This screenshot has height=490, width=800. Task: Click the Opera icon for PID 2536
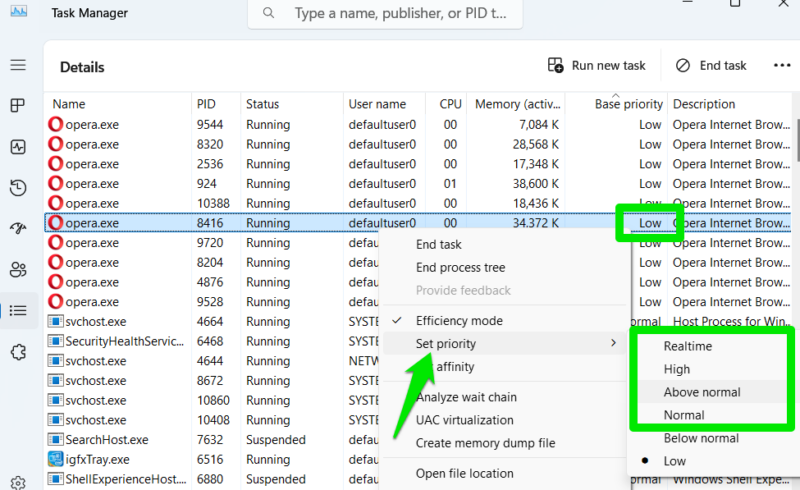coord(55,164)
